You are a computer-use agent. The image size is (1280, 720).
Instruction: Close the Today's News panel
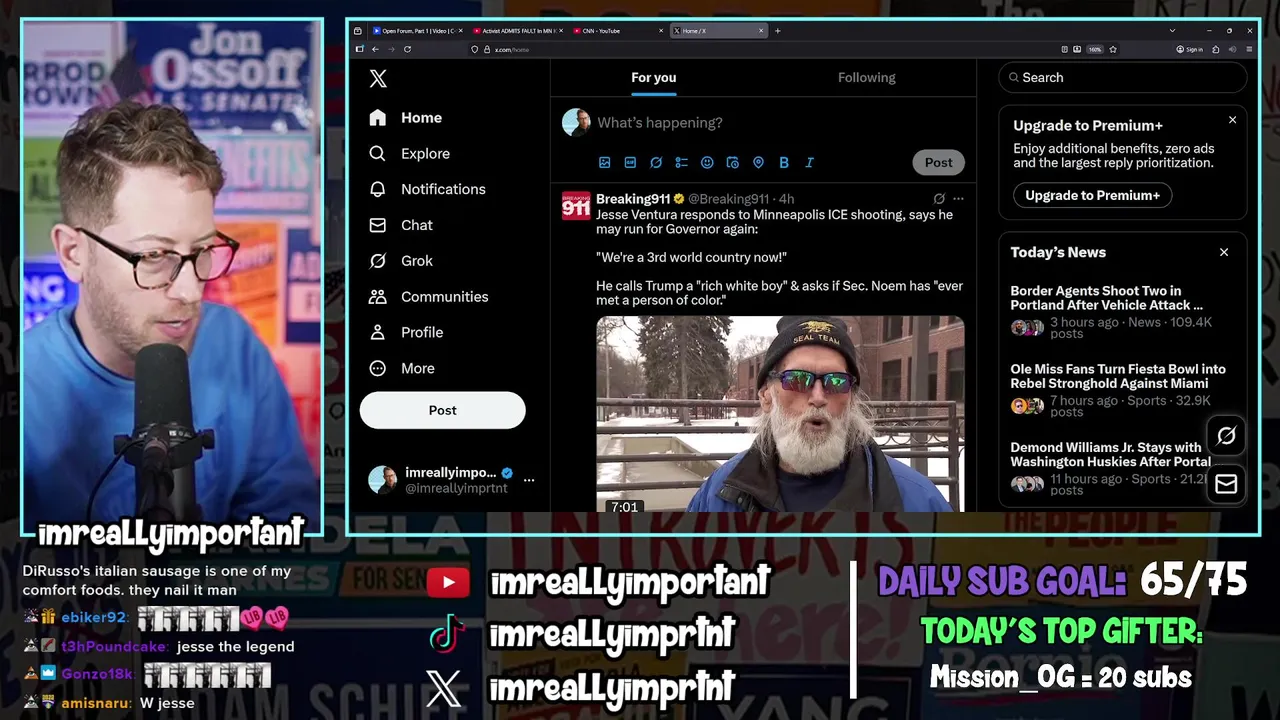tap(1223, 252)
